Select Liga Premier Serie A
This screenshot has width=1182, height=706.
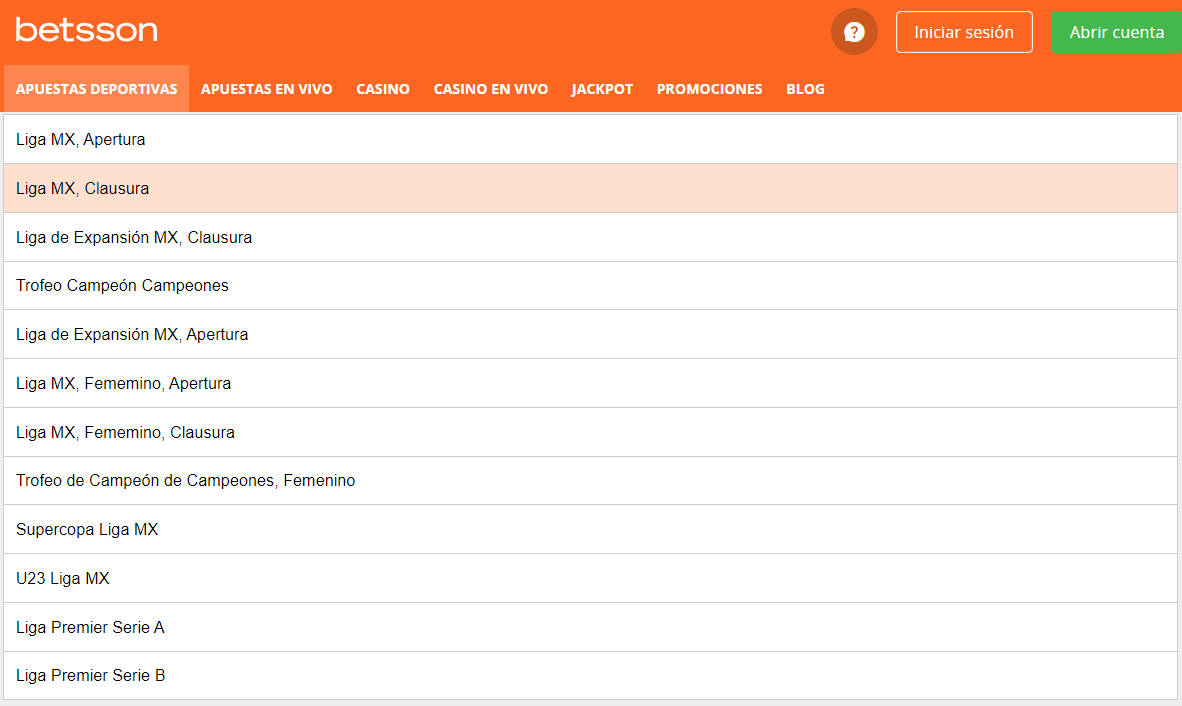(x=590, y=627)
